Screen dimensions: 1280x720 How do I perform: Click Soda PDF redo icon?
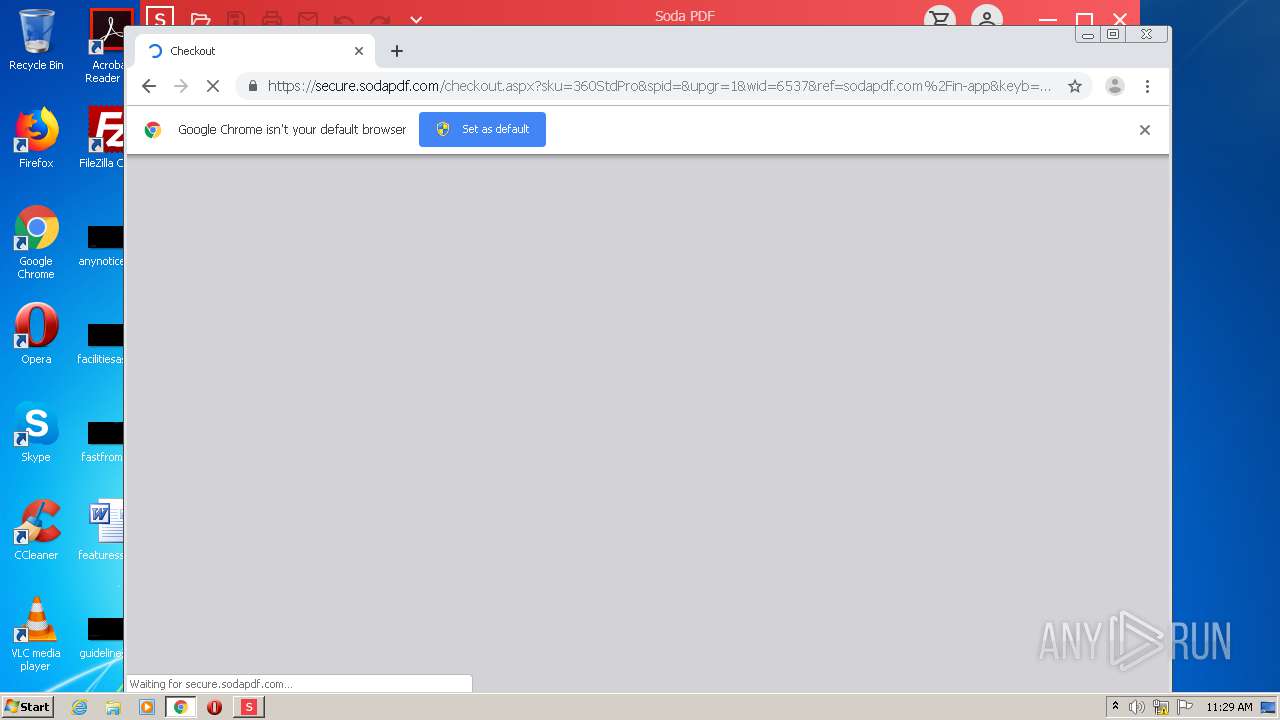coord(380,19)
